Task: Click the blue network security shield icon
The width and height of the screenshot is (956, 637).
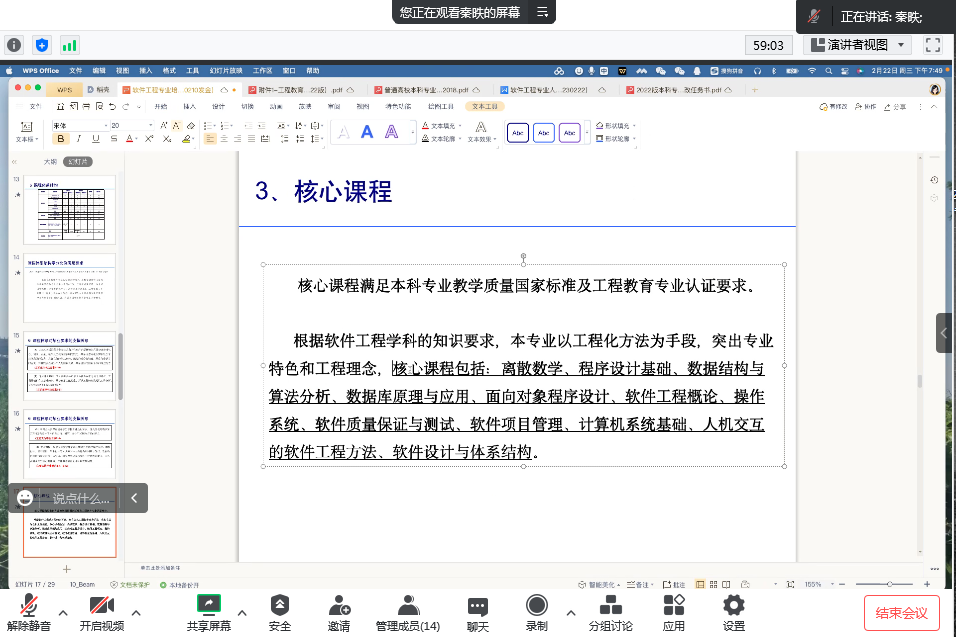Action: [x=42, y=45]
